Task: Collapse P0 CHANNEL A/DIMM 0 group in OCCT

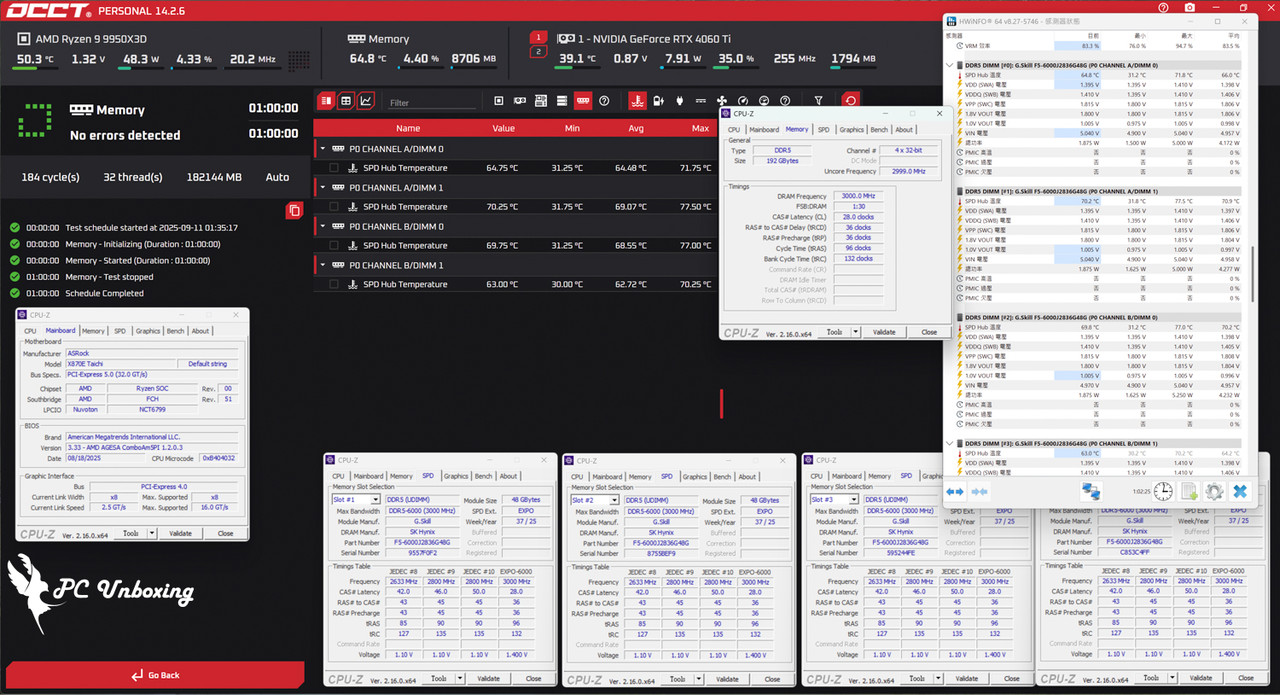Action: pos(322,149)
